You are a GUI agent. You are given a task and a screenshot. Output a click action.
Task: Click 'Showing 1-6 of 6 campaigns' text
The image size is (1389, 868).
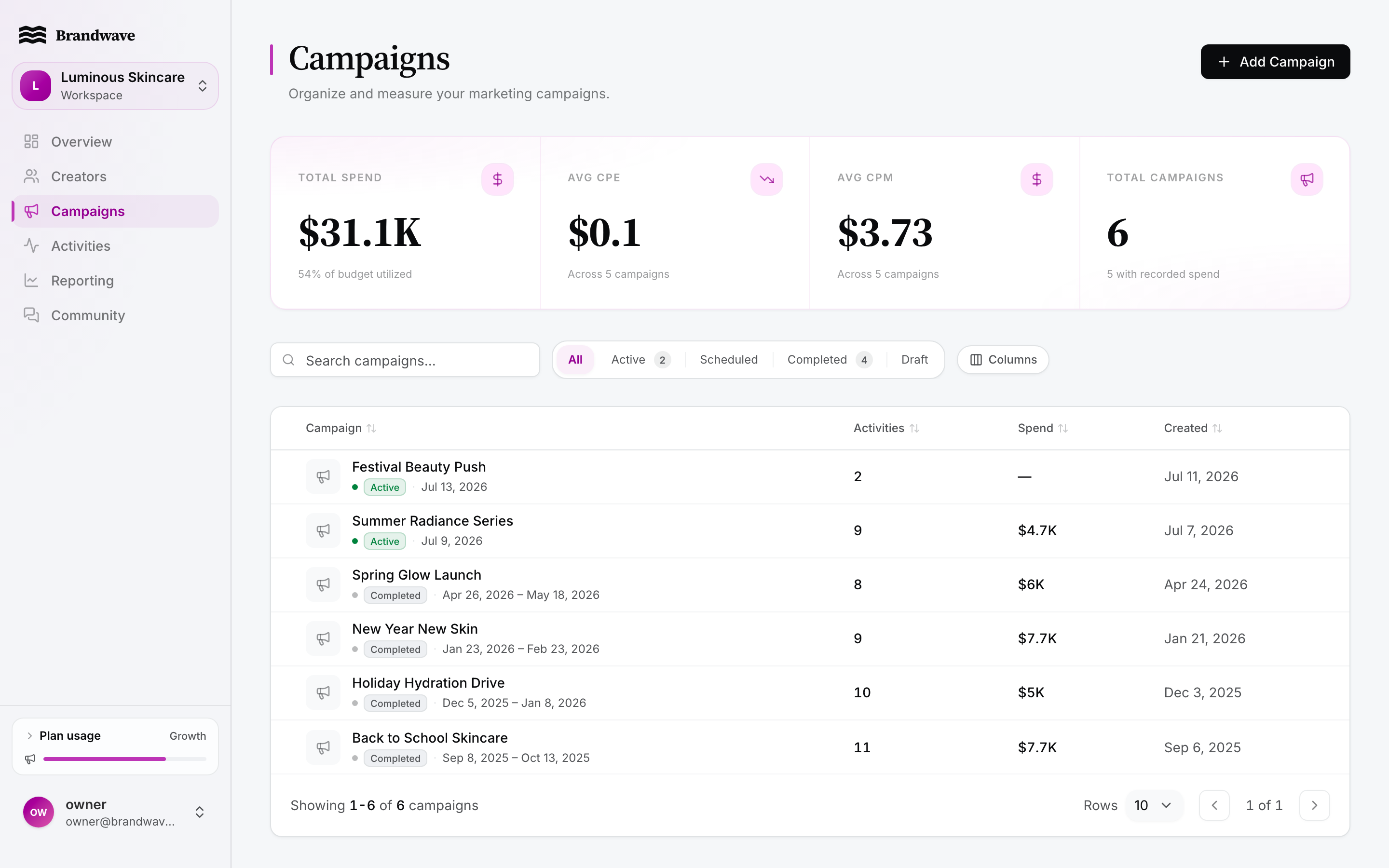[384, 805]
